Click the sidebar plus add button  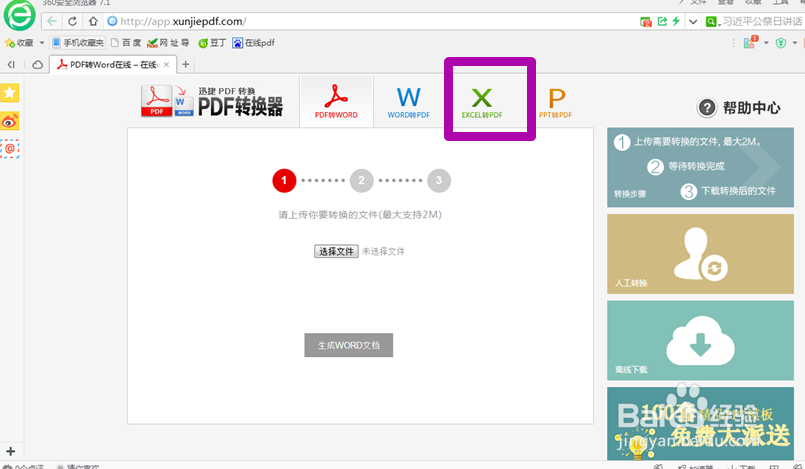pos(10,452)
